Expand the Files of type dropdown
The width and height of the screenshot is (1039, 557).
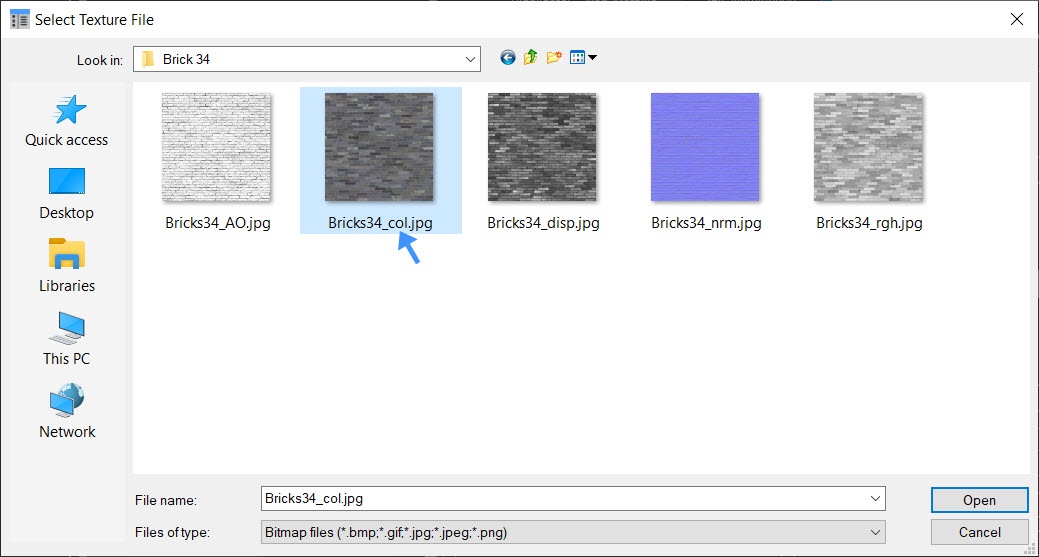click(x=875, y=532)
